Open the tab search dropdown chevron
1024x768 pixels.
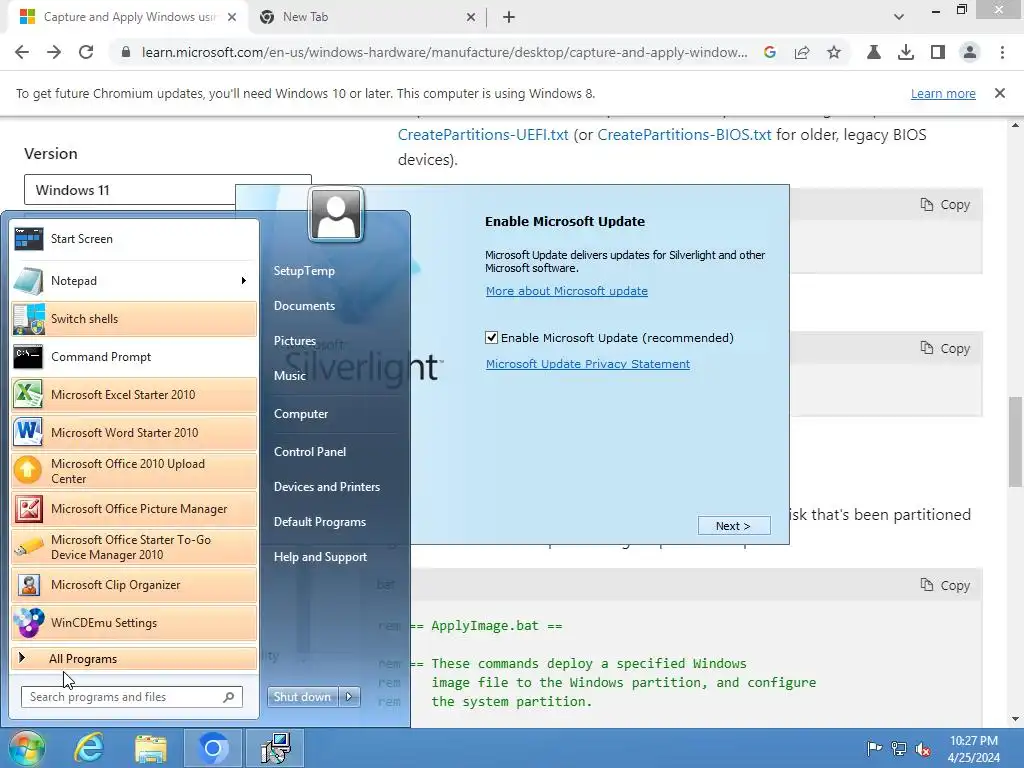tap(899, 17)
